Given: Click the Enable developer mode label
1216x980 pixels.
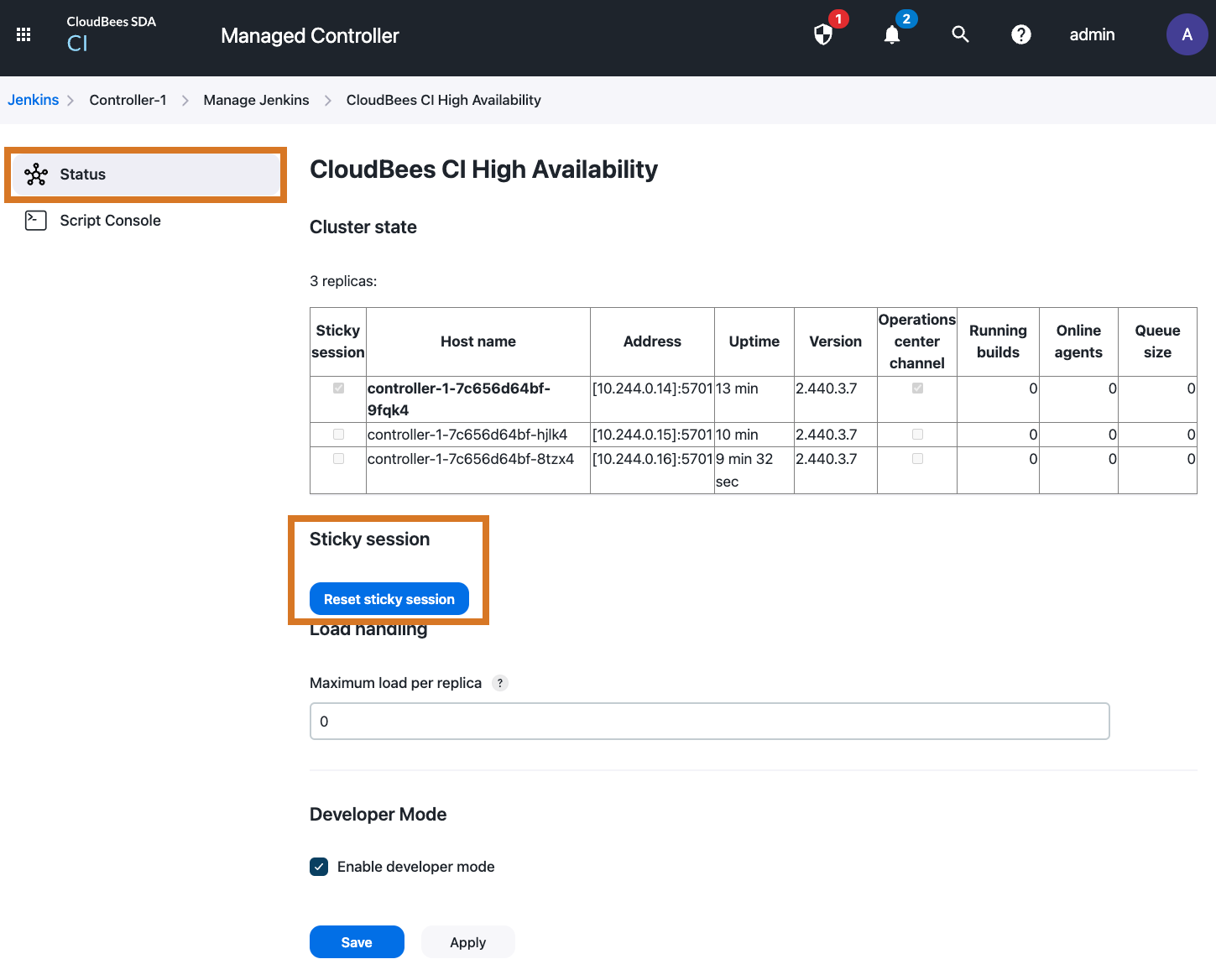Looking at the screenshot, I should click(415, 867).
